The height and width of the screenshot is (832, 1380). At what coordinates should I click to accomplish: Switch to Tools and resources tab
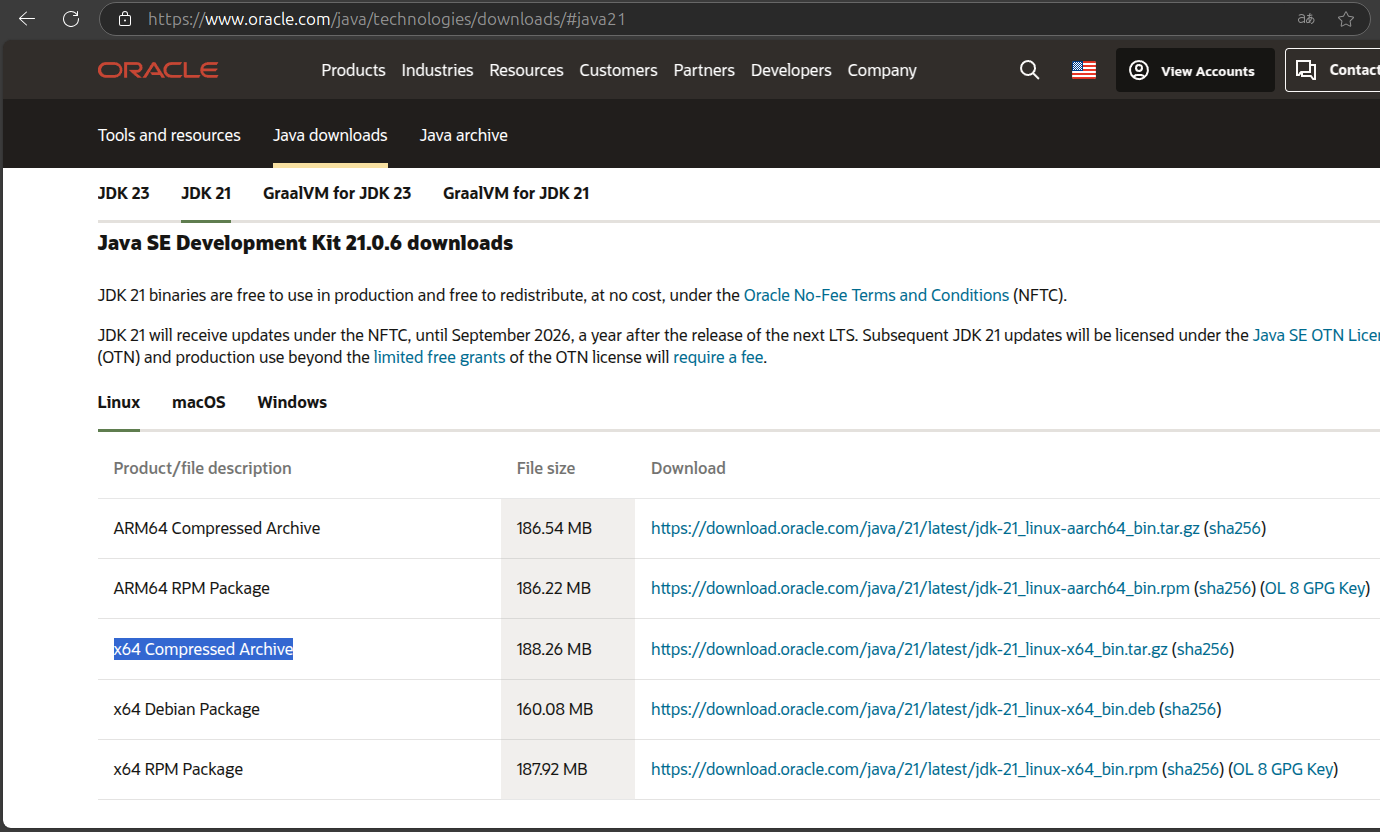click(x=169, y=135)
